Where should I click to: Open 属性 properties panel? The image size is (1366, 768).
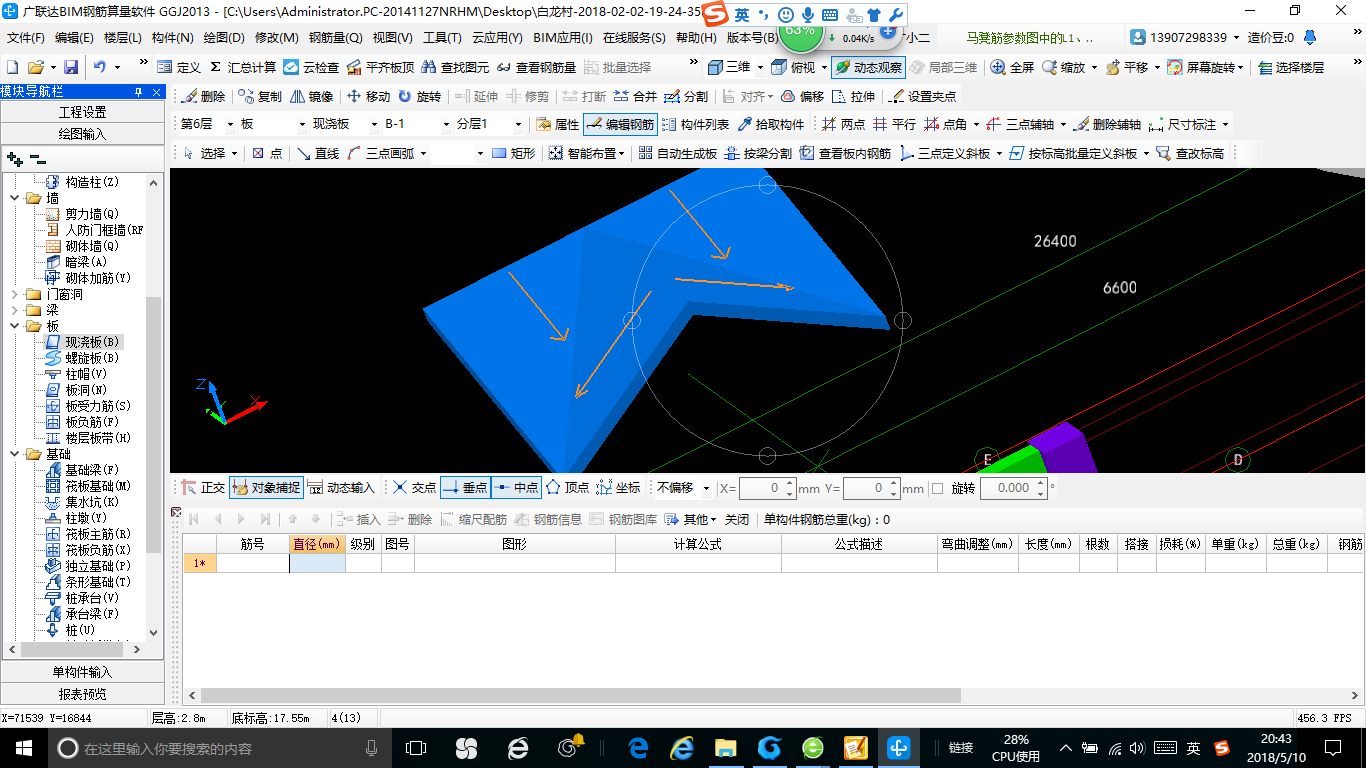[x=558, y=124]
